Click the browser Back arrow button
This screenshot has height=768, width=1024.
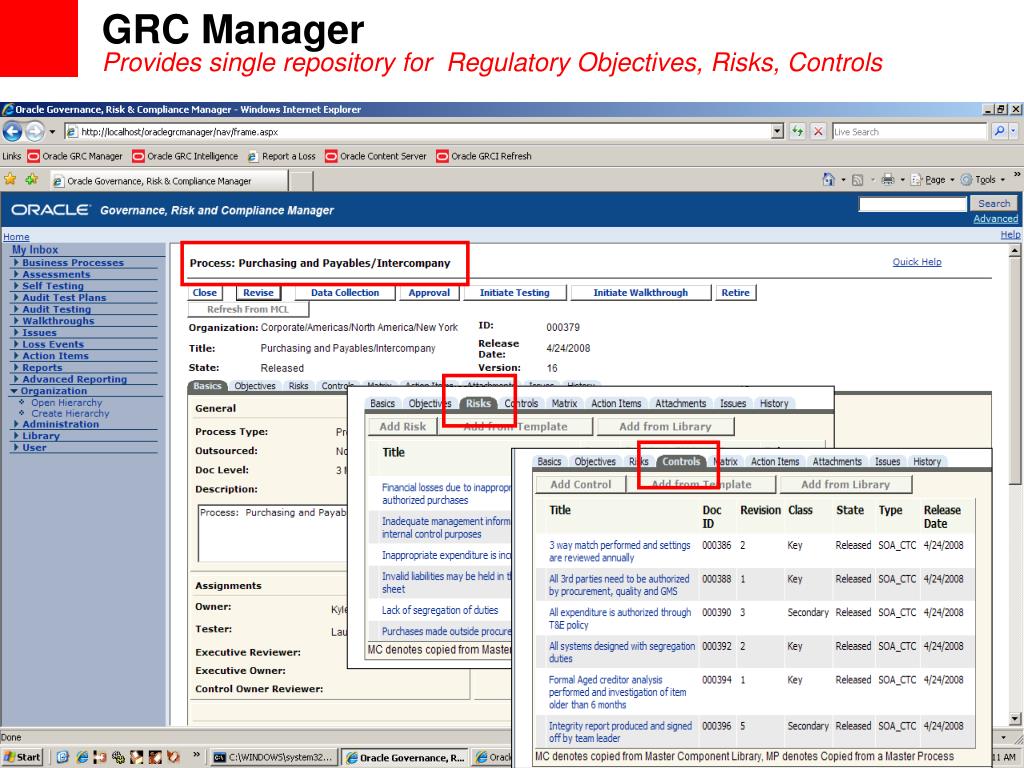tap(12, 132)
